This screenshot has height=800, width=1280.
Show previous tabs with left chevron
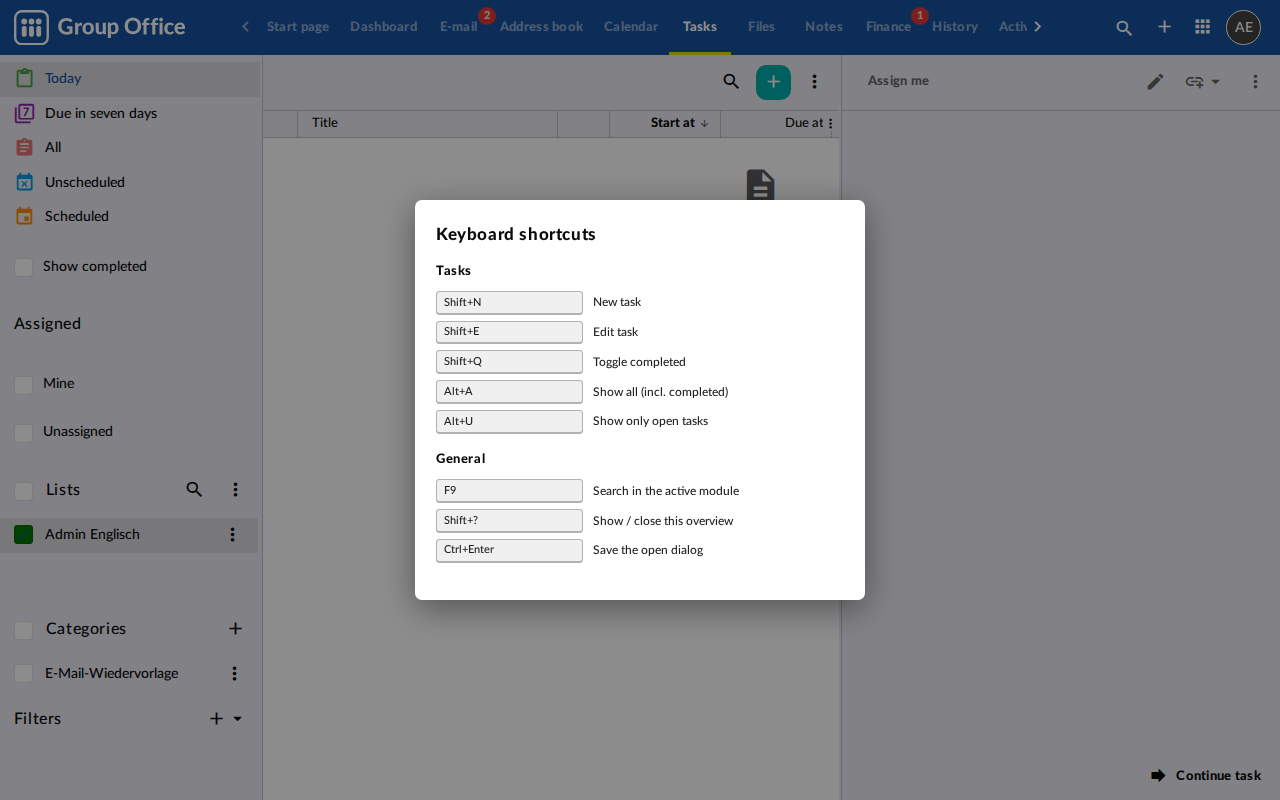point(245,27)
